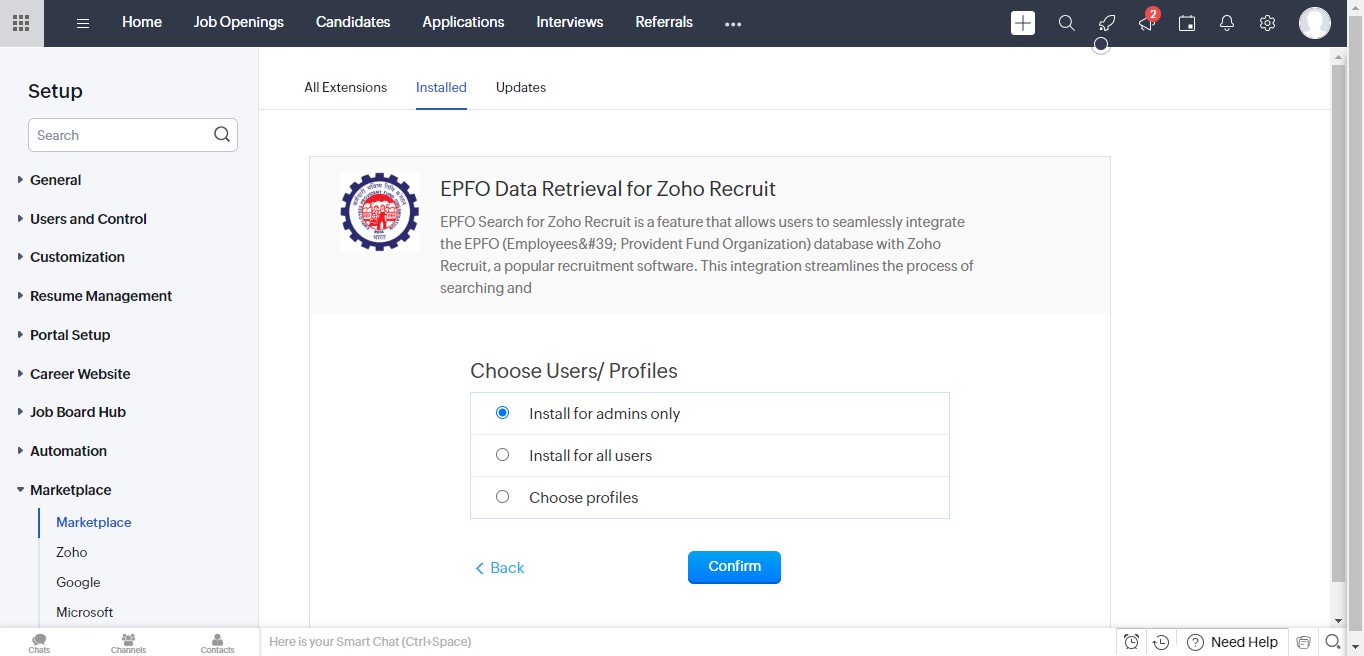The image size is (1364, 656).
Task: Go Back to previous step
Action: 499,568
